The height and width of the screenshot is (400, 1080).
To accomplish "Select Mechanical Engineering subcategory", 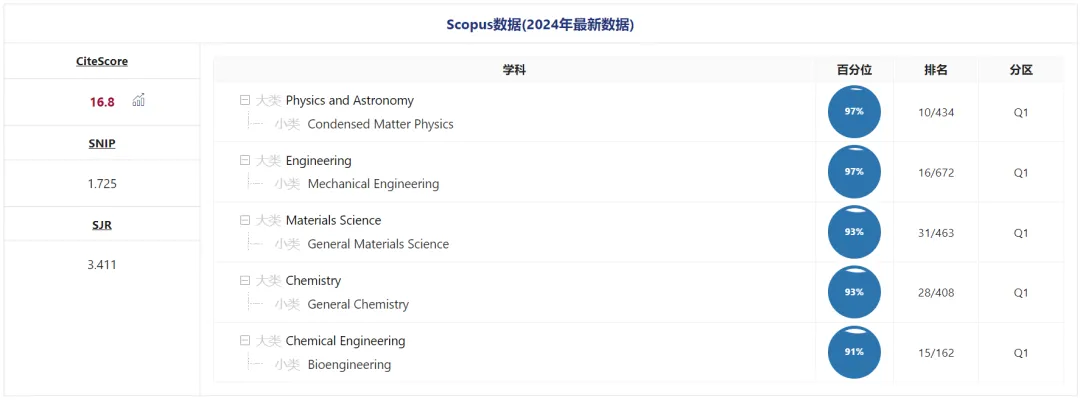I will point(373,184).
